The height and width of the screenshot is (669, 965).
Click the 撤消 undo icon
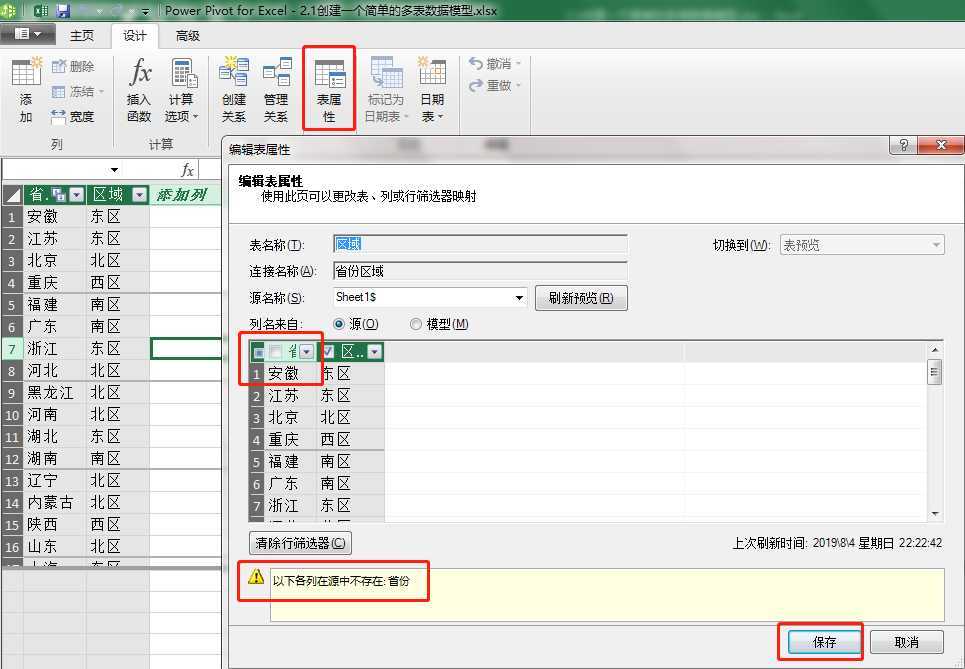point(476,63)
